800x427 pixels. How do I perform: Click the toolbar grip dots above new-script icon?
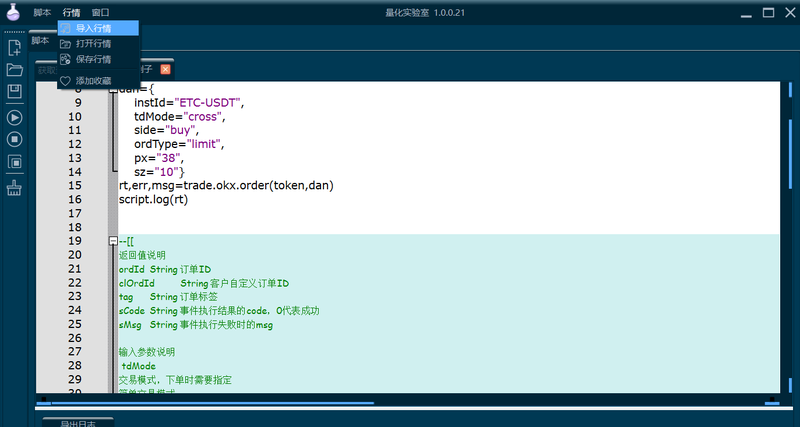point(14,32)
